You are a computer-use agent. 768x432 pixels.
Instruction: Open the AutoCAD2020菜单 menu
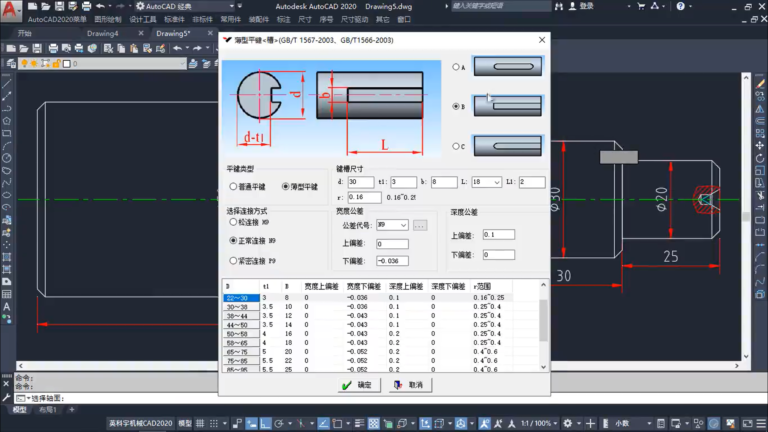(x=57, y=20)
